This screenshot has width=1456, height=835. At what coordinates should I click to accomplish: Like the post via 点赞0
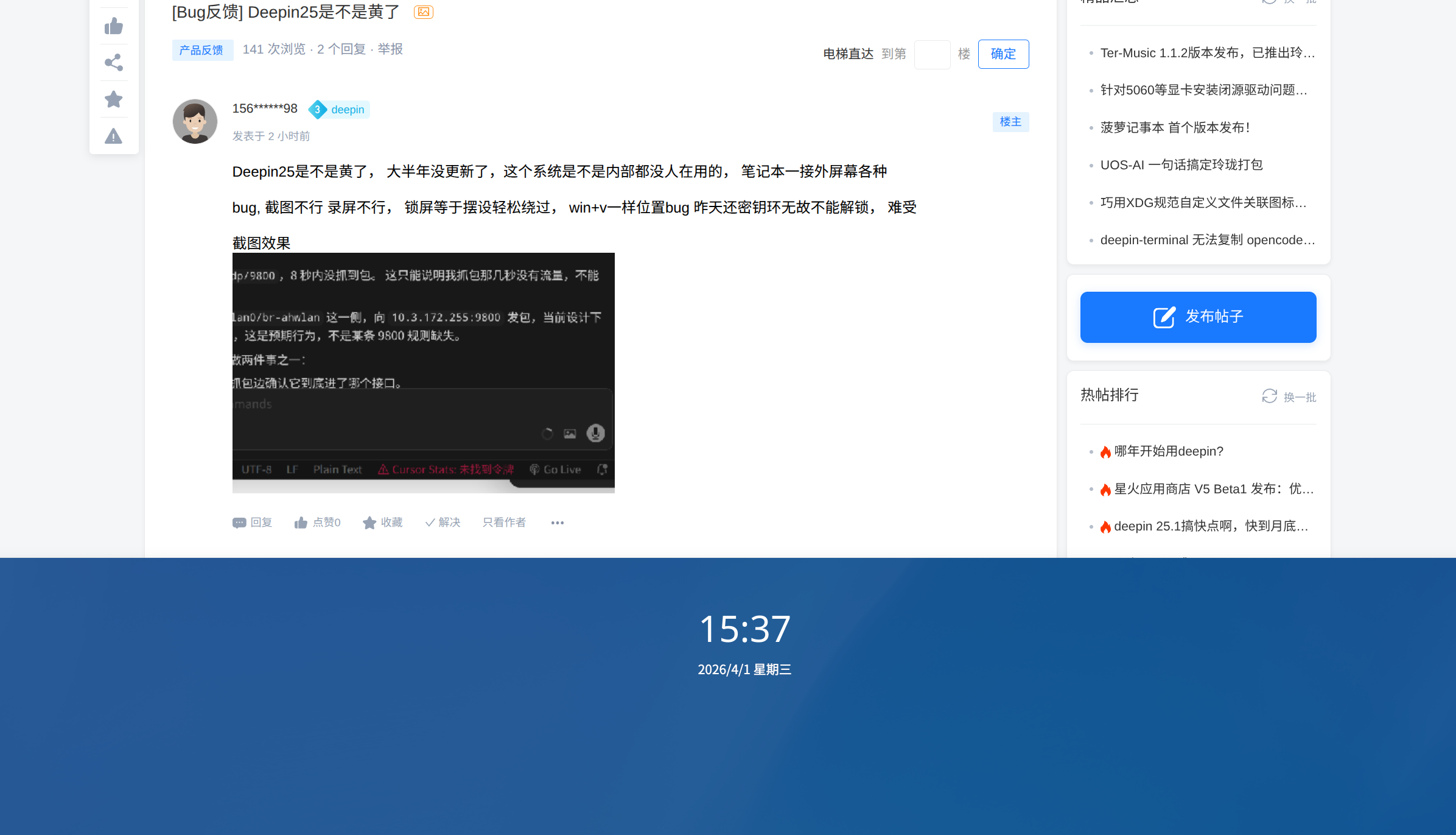(x=317, y=523)
